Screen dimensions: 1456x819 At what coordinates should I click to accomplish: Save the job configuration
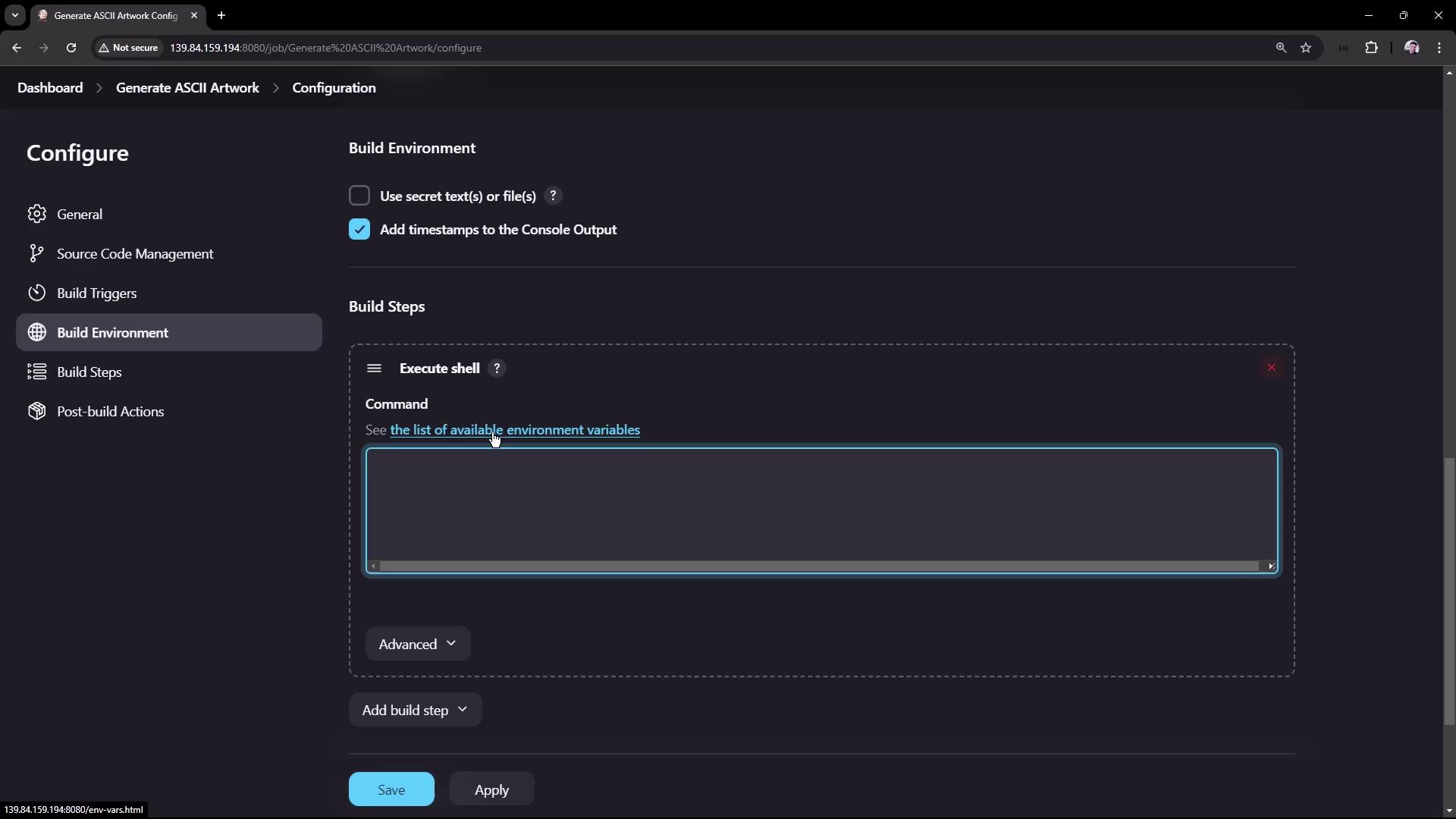point(391,789)
